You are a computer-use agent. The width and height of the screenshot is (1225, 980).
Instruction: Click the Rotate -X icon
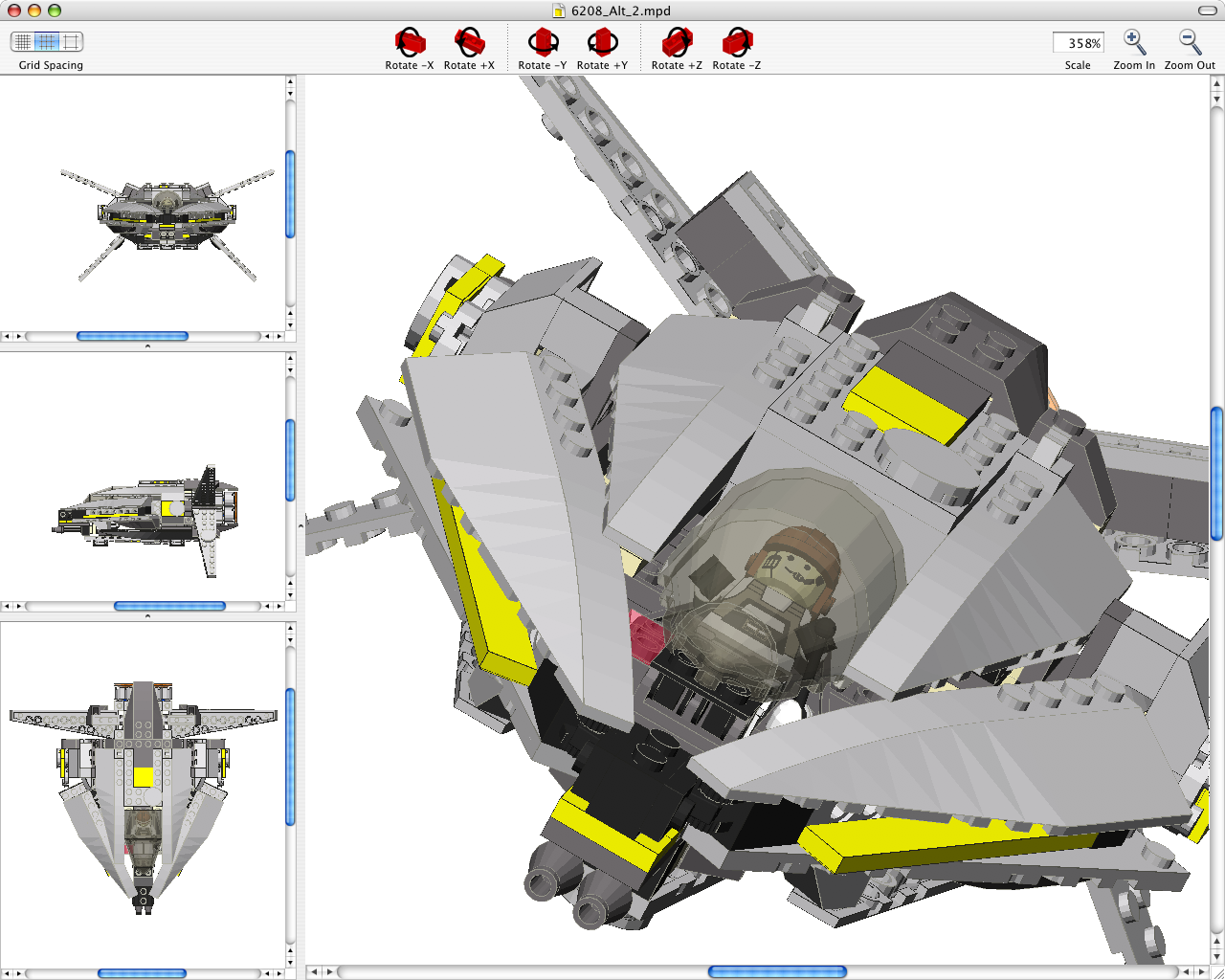(x=410, y=43)
